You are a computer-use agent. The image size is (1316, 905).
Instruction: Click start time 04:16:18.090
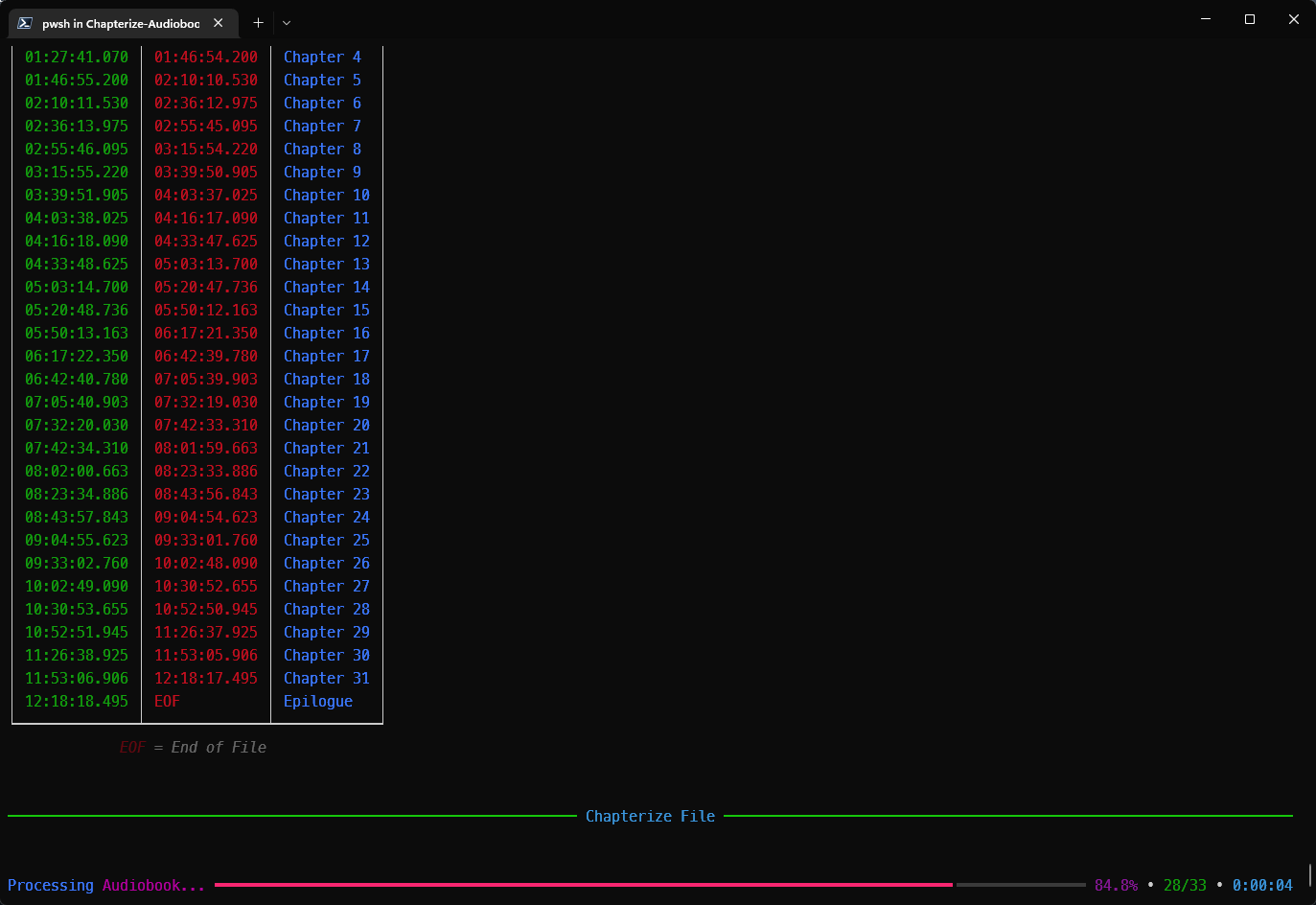click(x=77, y=242)
